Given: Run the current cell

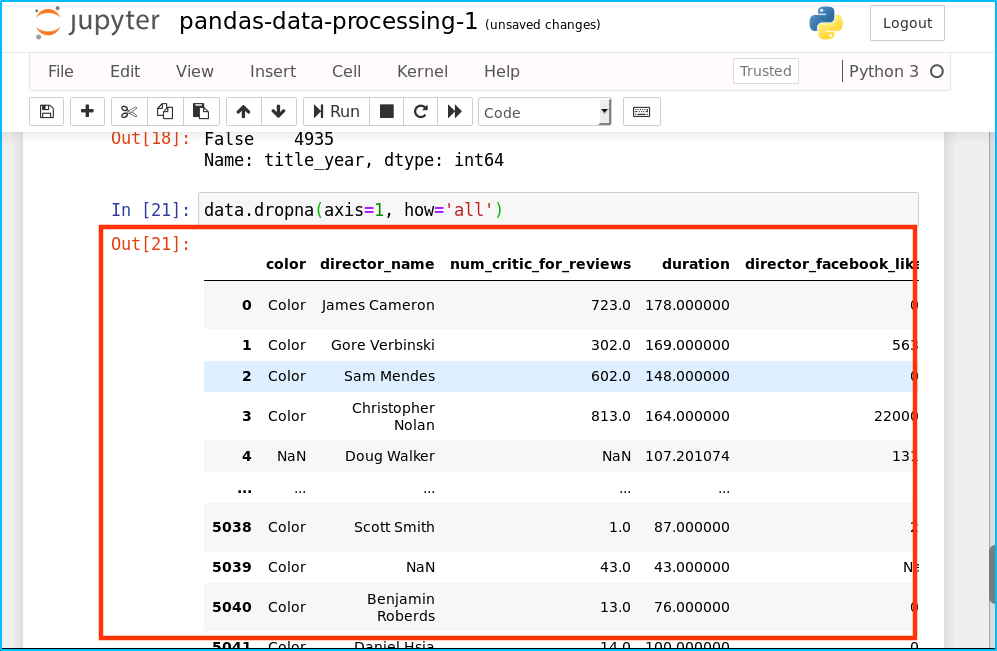Looking at the screenshot, I should tap(336, 112).
